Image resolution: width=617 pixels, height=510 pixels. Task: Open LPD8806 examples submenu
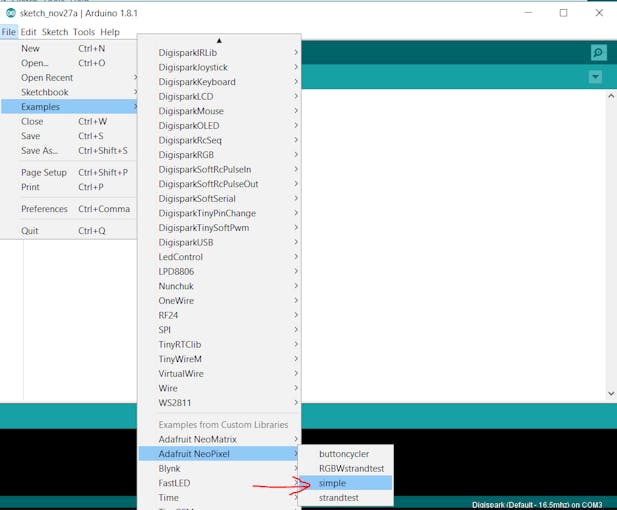pos(219,271)
